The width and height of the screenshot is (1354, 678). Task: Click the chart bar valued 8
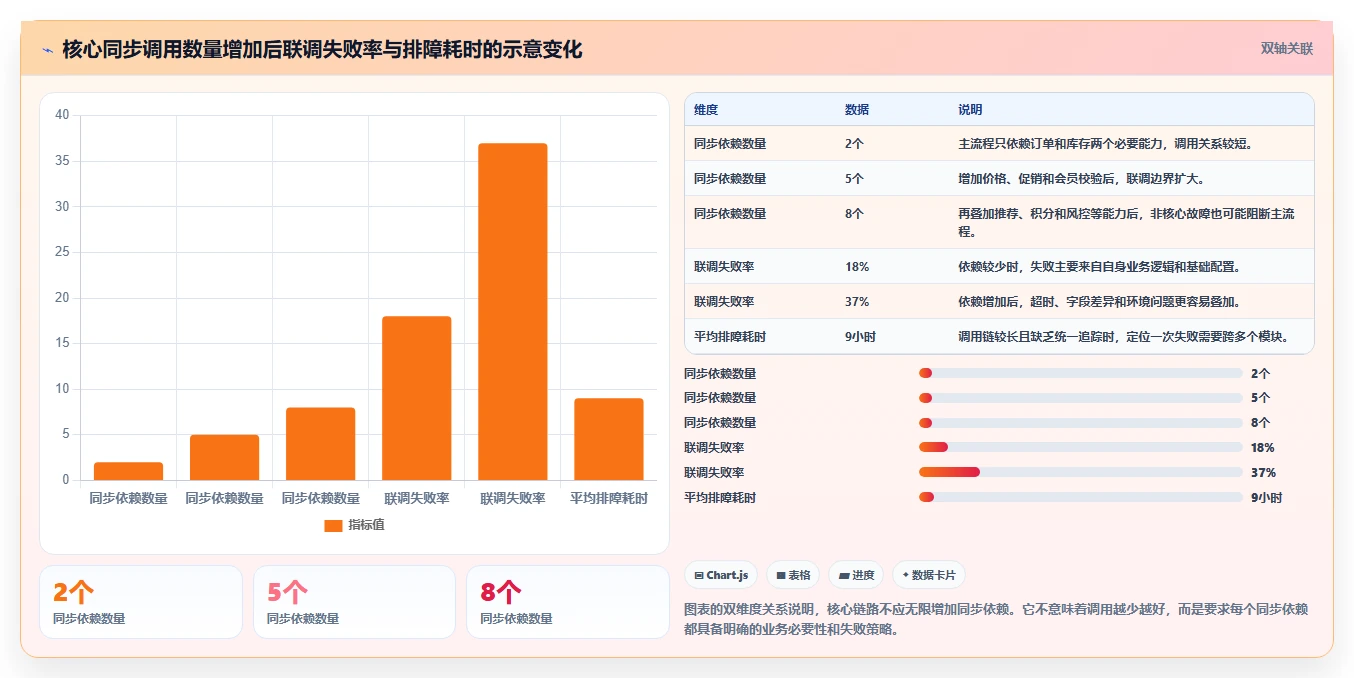pos(320,444)
